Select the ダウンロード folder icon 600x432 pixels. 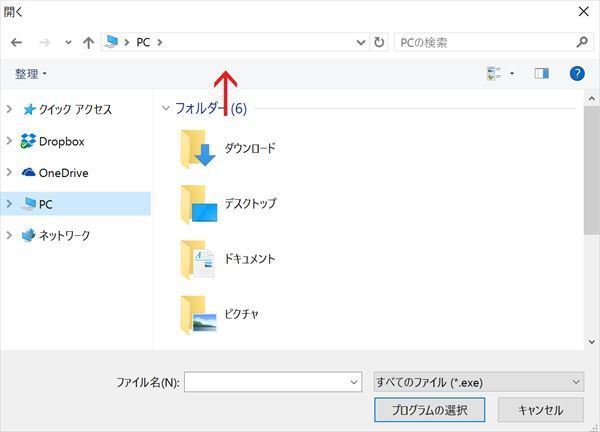coord(198,148)
